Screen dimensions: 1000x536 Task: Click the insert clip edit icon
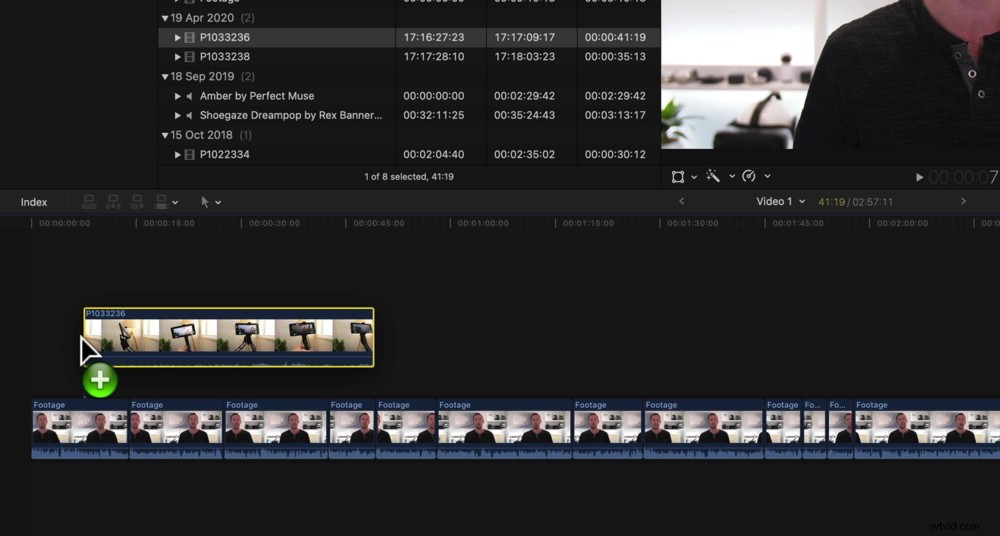[113, 202]
